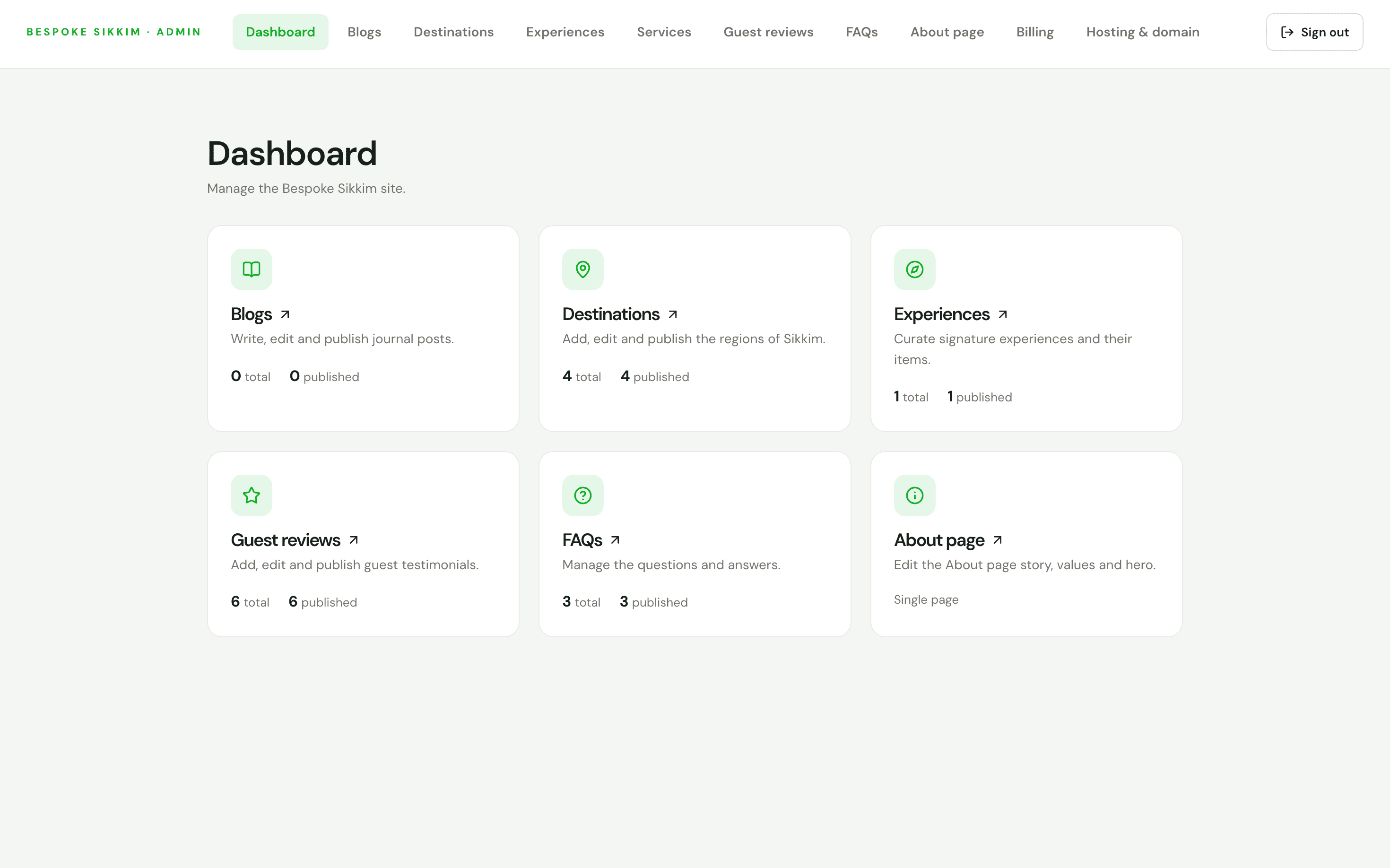Open About page in the top navigation
The image size is (1390, 868).
(x=947, y=32)
